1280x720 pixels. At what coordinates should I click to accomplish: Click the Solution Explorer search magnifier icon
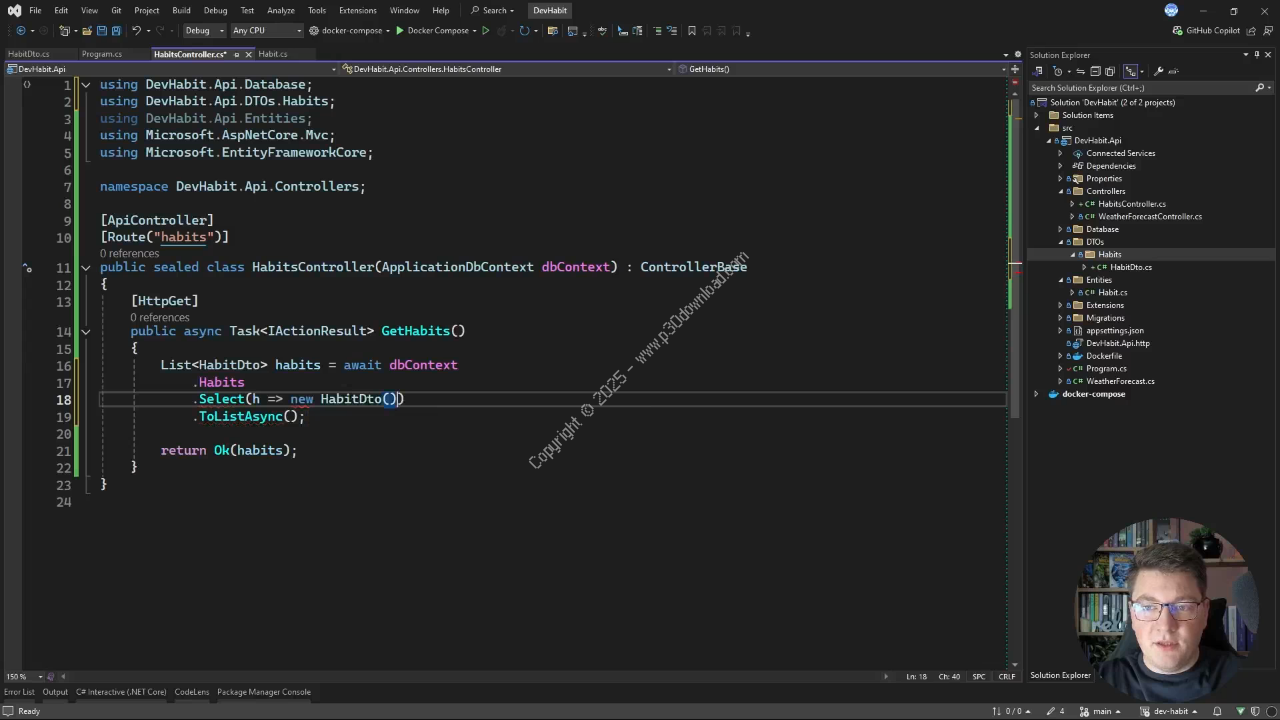click(x=1260, y=88)
